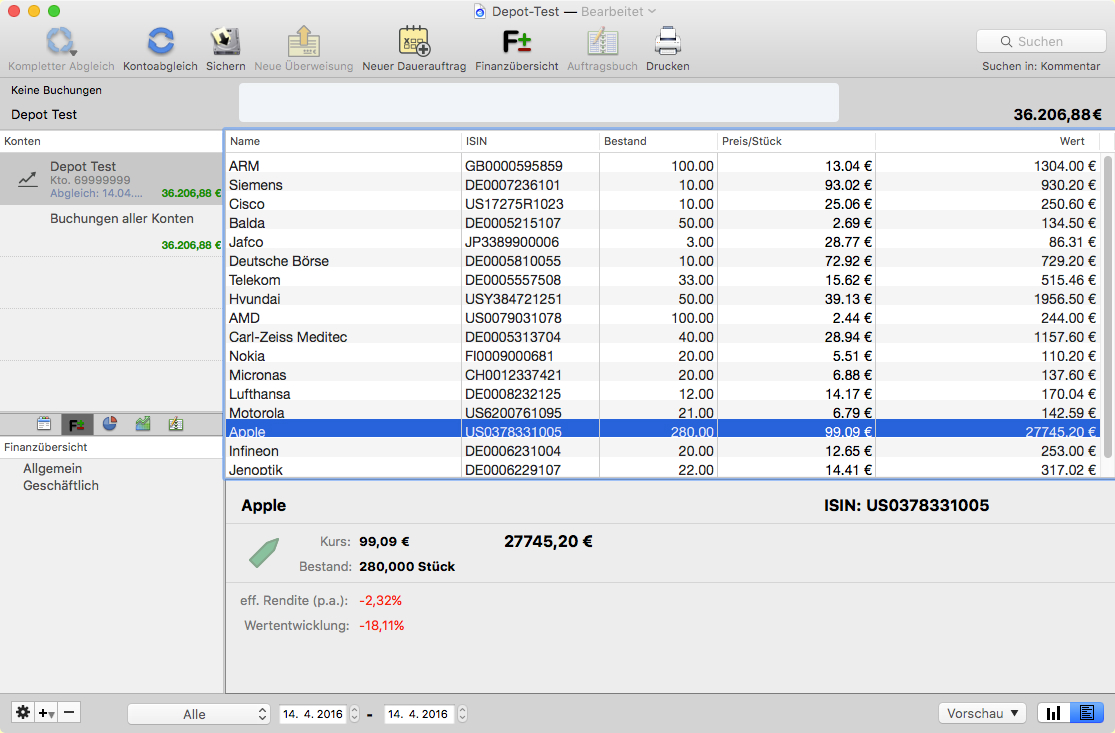Screen dimensions: 1115x733
Task: Select the green line chart sidebar icon
Action: point(143,424)
